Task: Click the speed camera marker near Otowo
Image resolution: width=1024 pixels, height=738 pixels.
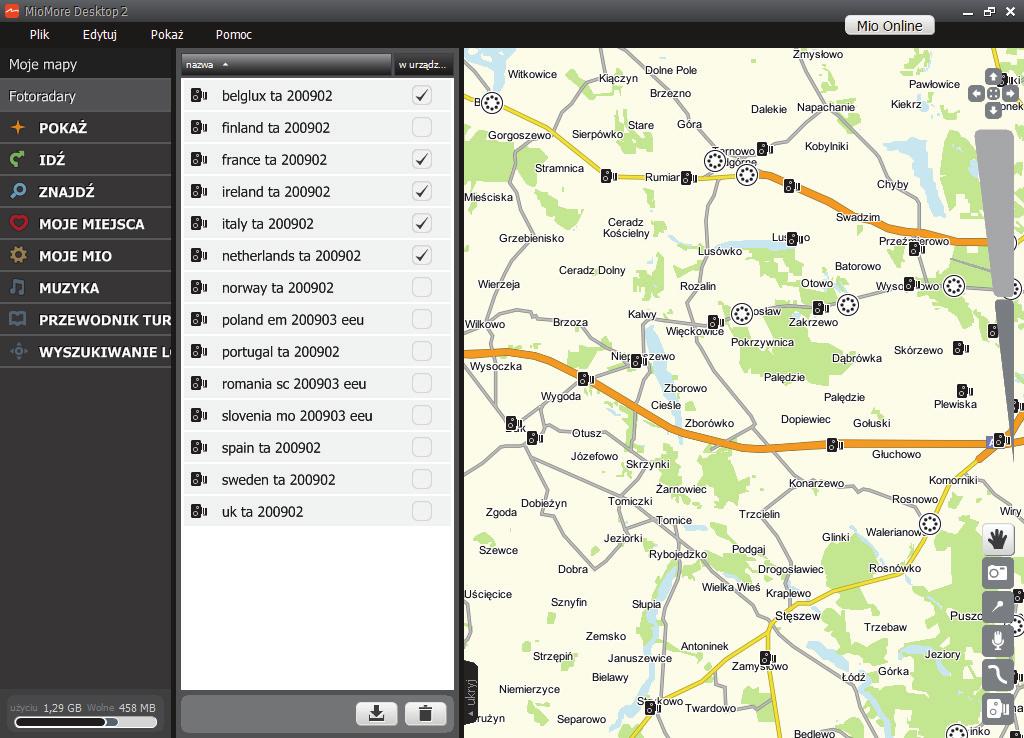Action: (820, 307)
